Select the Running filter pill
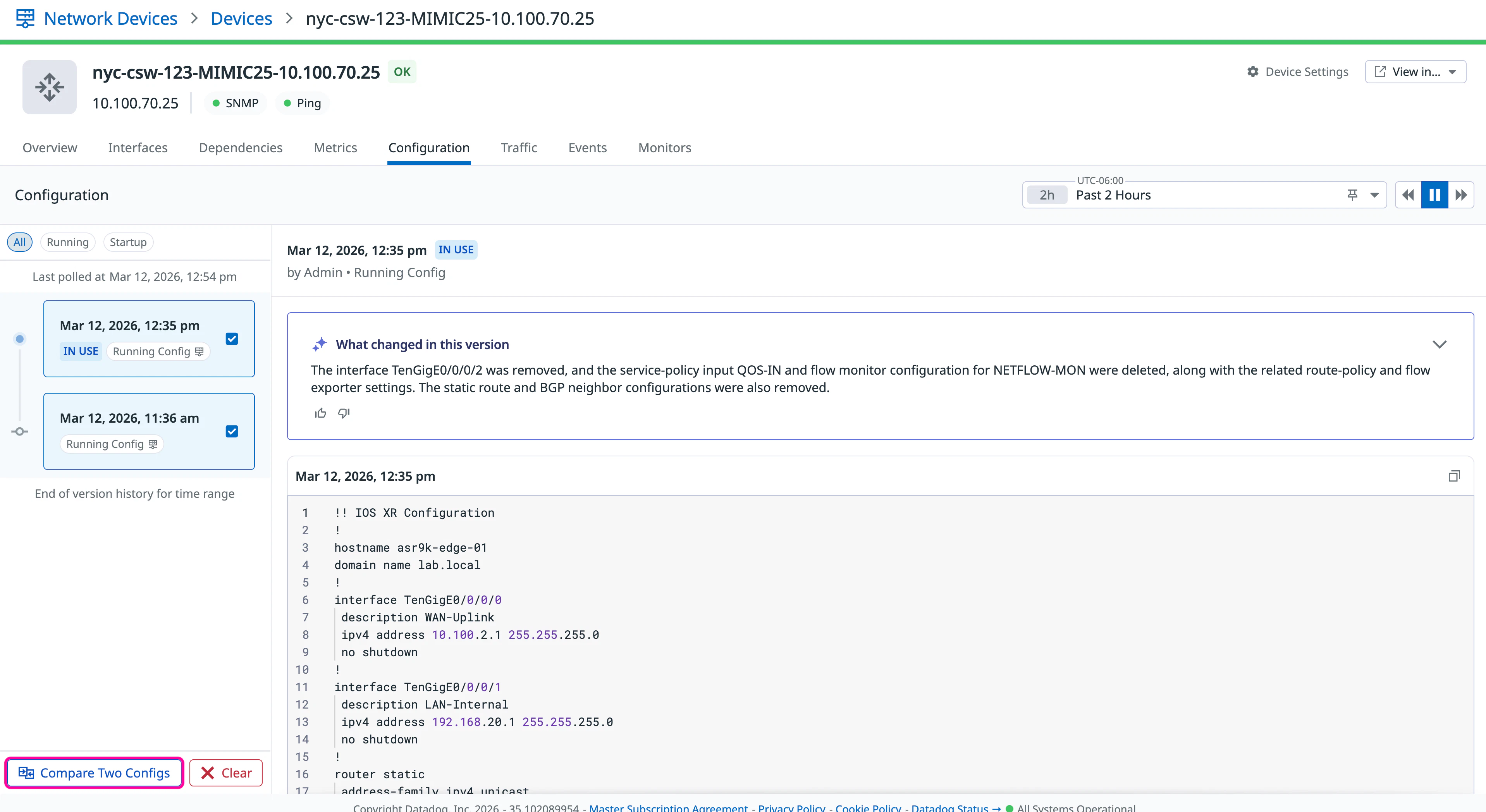This screenshot has width=1486, height=812. [67, 242]
